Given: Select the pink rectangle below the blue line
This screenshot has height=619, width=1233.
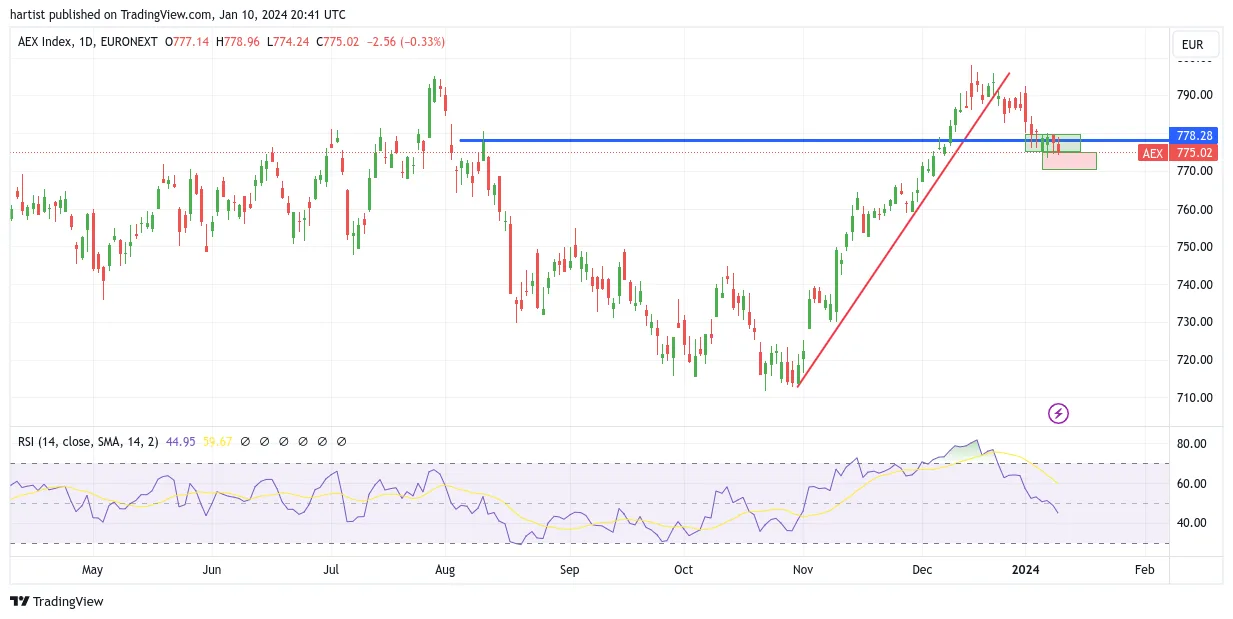Looking at the screenshot, I should tap(1069, 161).
